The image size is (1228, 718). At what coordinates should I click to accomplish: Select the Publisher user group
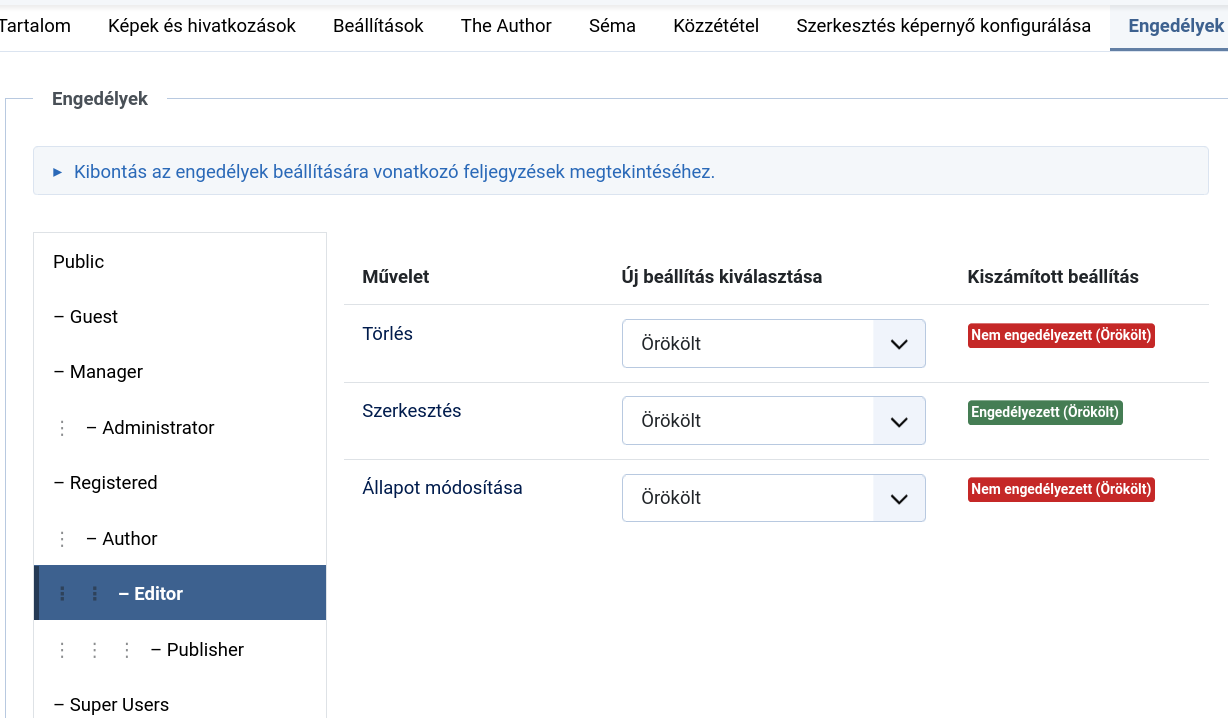(x=180, y=650)
